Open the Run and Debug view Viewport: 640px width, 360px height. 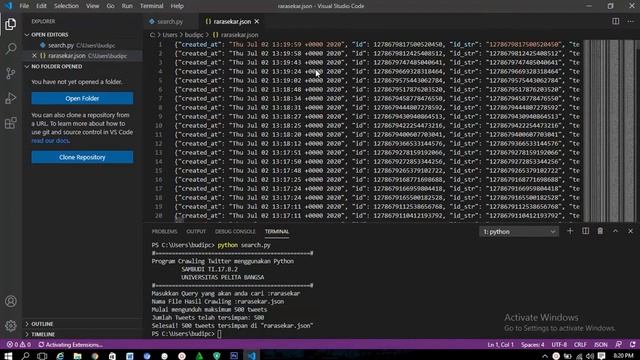click(x=11, y=98)
